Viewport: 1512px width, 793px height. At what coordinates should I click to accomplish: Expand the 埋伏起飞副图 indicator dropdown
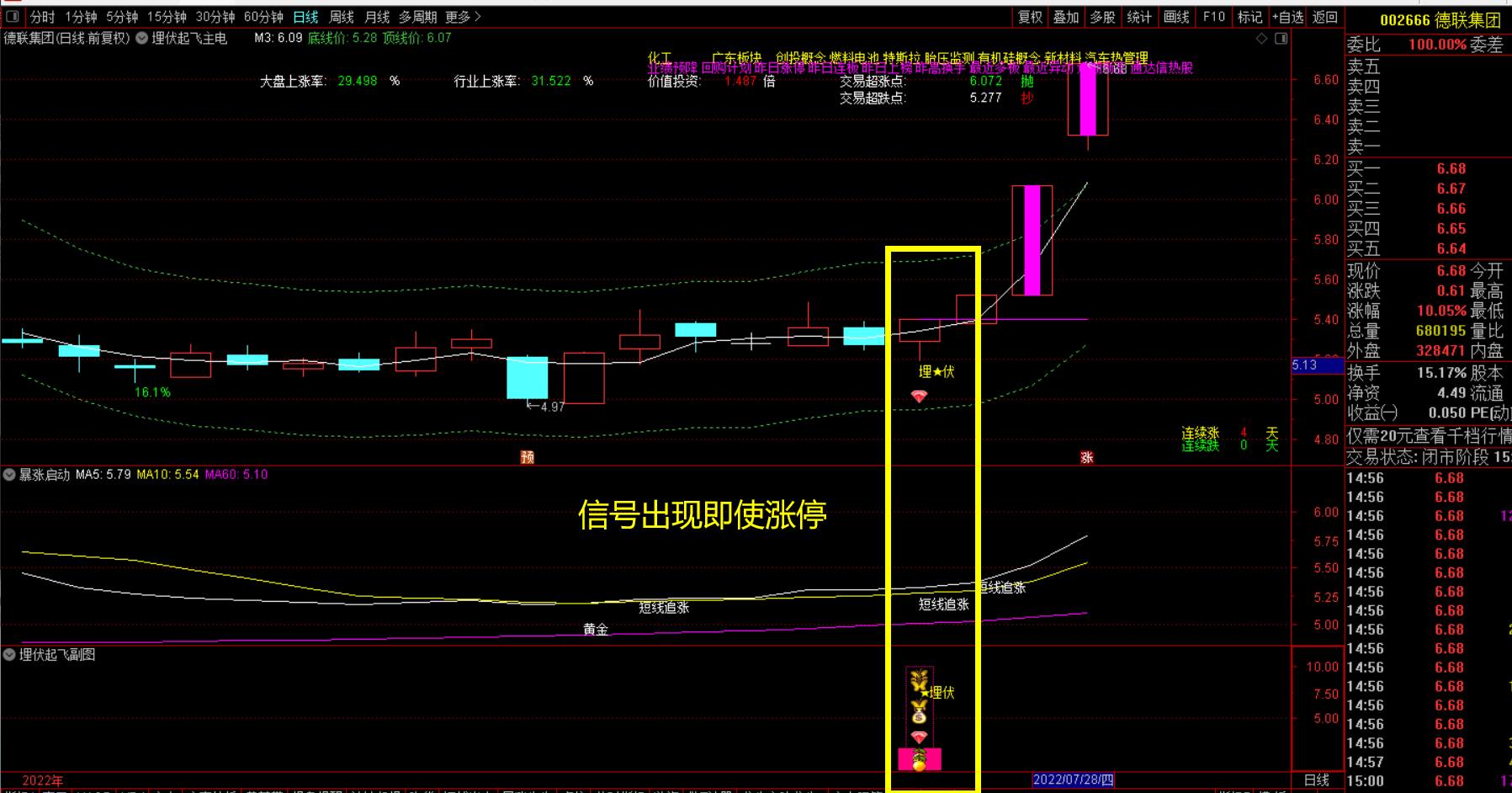tap(9, 655)
